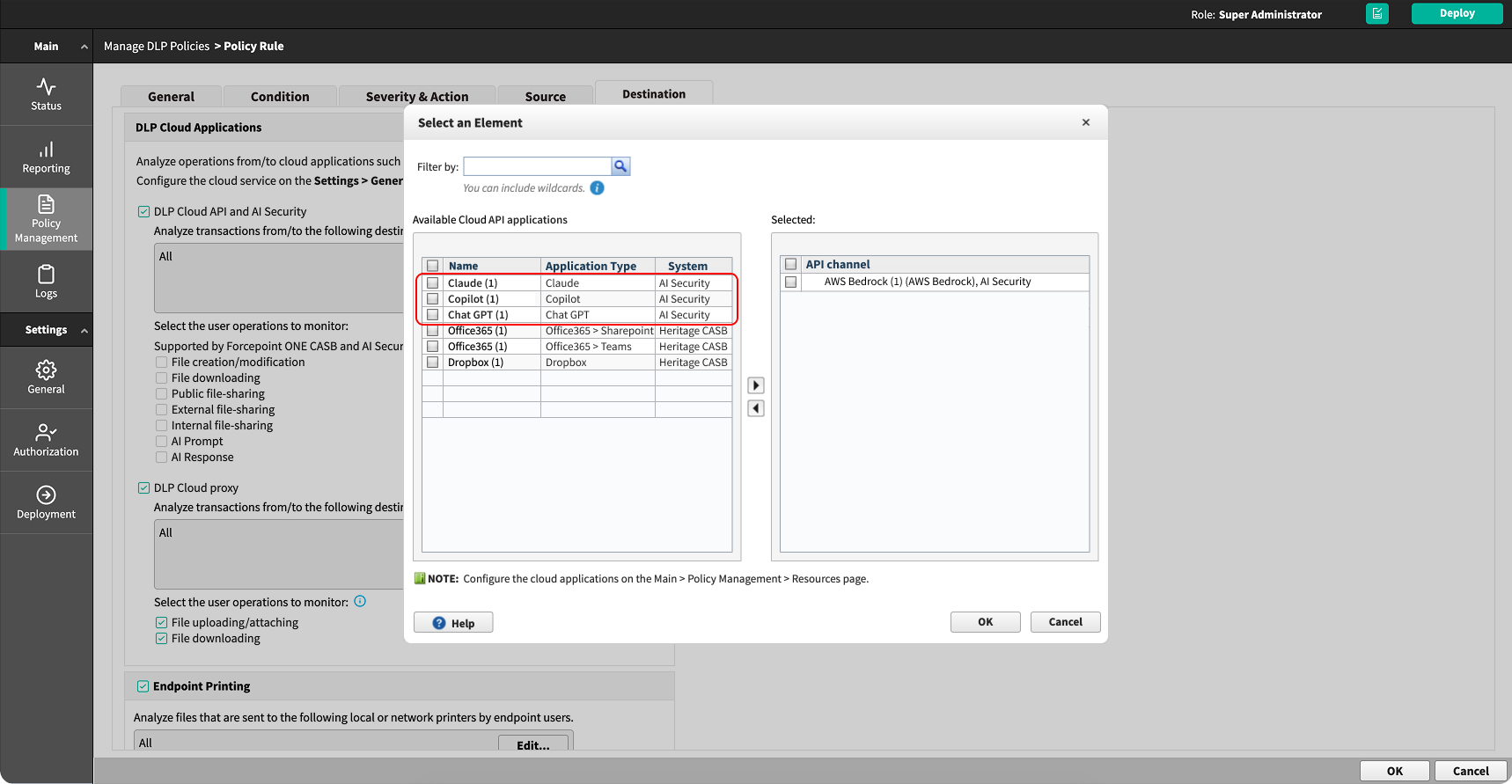This screenshot has height=784, width=1512.
Task: Select the Destination tab
Action: (654, 94)
